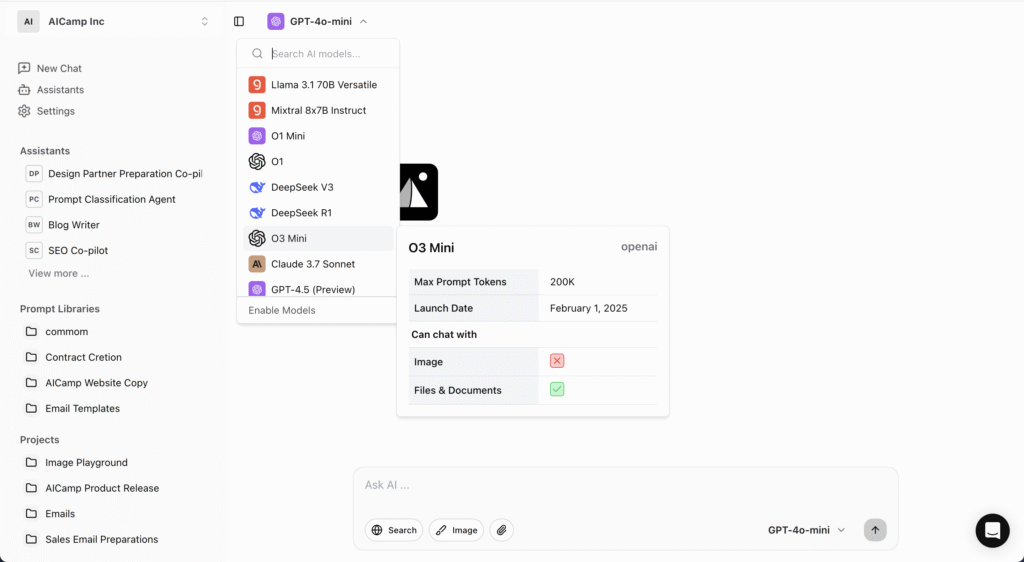Open Prompt Classification Agent assistant
Viewport: 1024px width, 562px height.
101,199
